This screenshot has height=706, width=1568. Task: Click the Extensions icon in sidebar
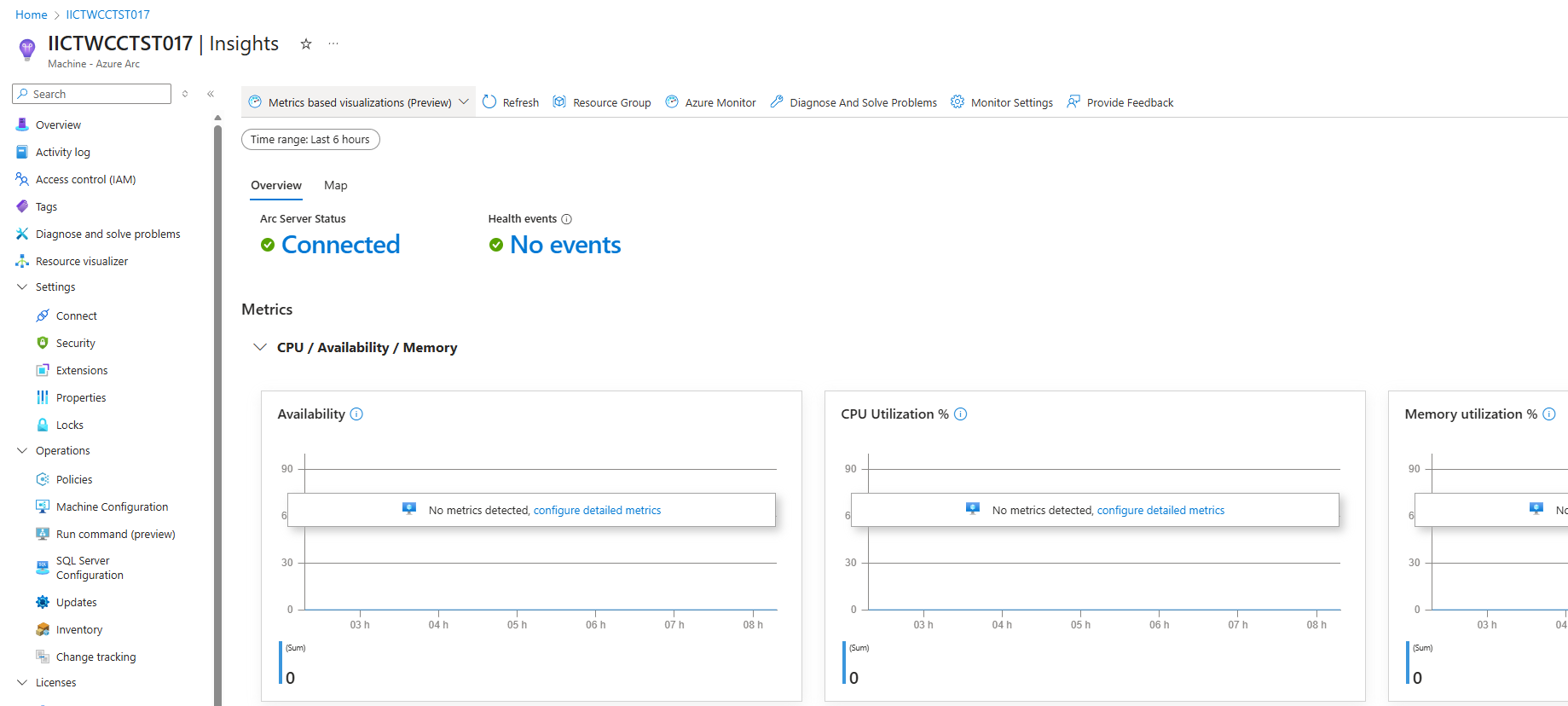(43, 370)
